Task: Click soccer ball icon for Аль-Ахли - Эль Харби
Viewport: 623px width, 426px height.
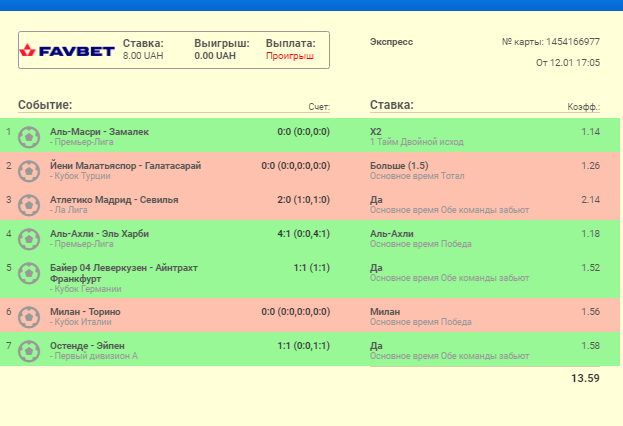Action: tap(30, 238)
